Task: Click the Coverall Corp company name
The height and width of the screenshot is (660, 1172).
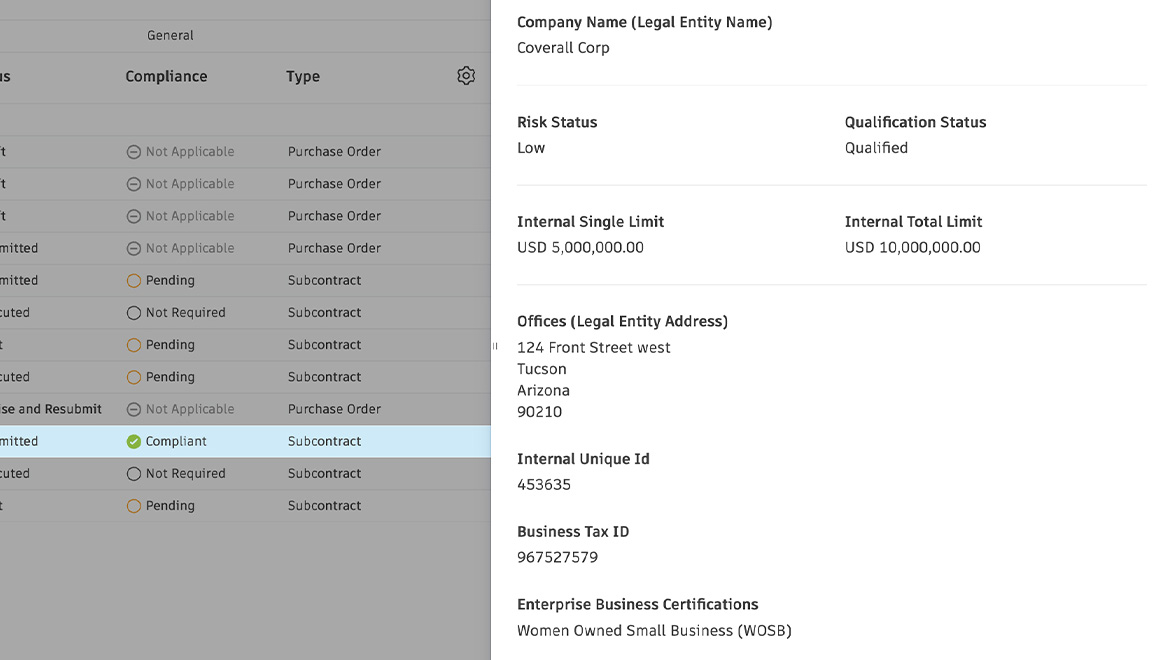Action: [x=563, y=48]
